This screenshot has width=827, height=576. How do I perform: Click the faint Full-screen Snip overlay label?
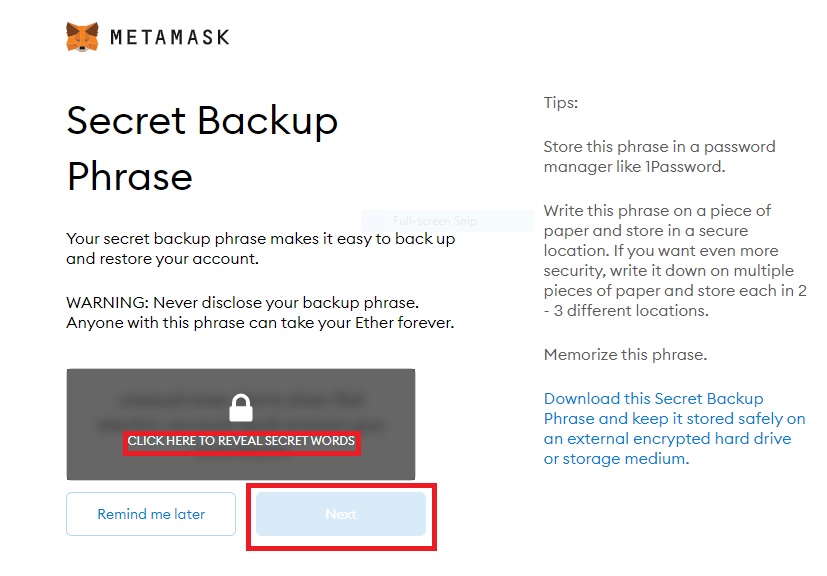coord(435,221)
